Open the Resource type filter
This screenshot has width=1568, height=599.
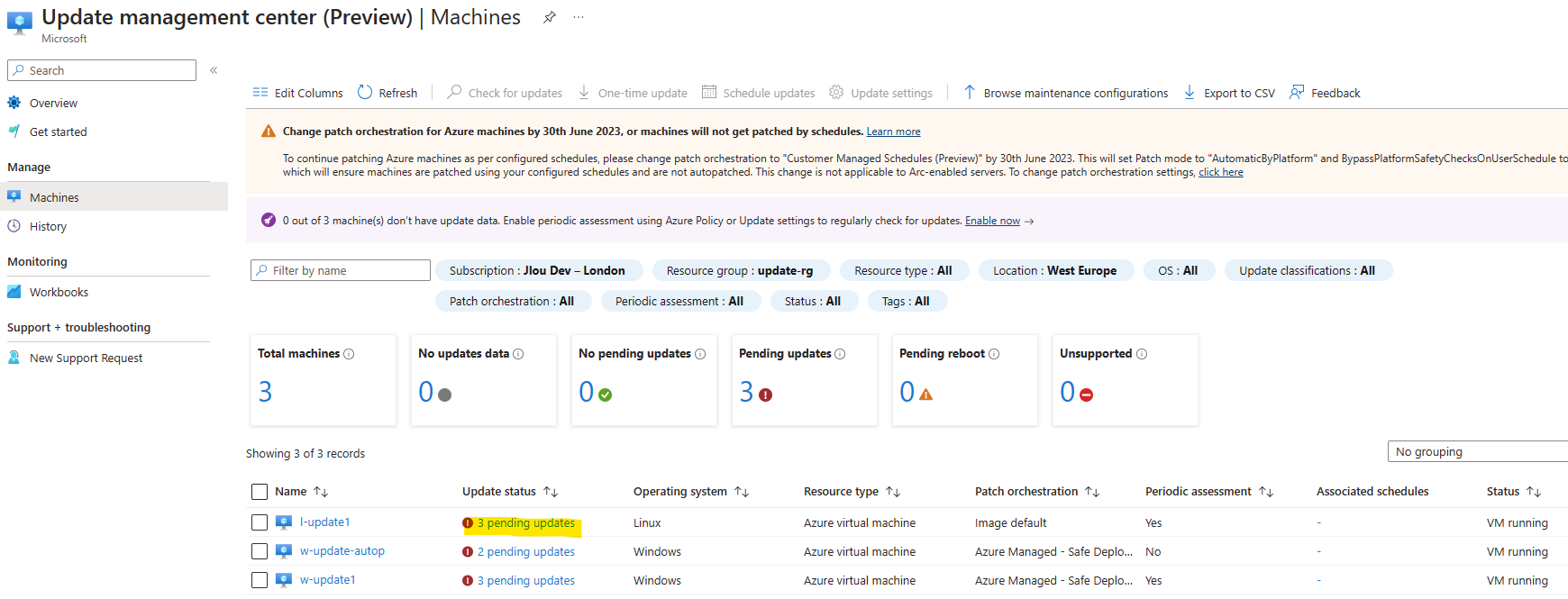pos(904,270)
